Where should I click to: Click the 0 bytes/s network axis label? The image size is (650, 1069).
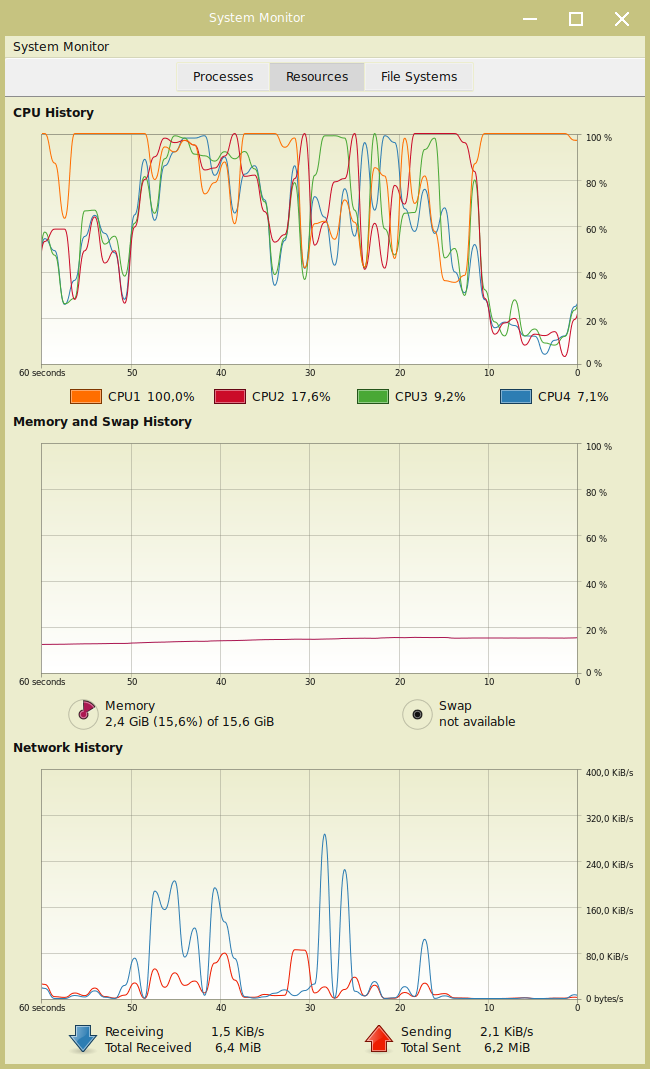[604, 999]
